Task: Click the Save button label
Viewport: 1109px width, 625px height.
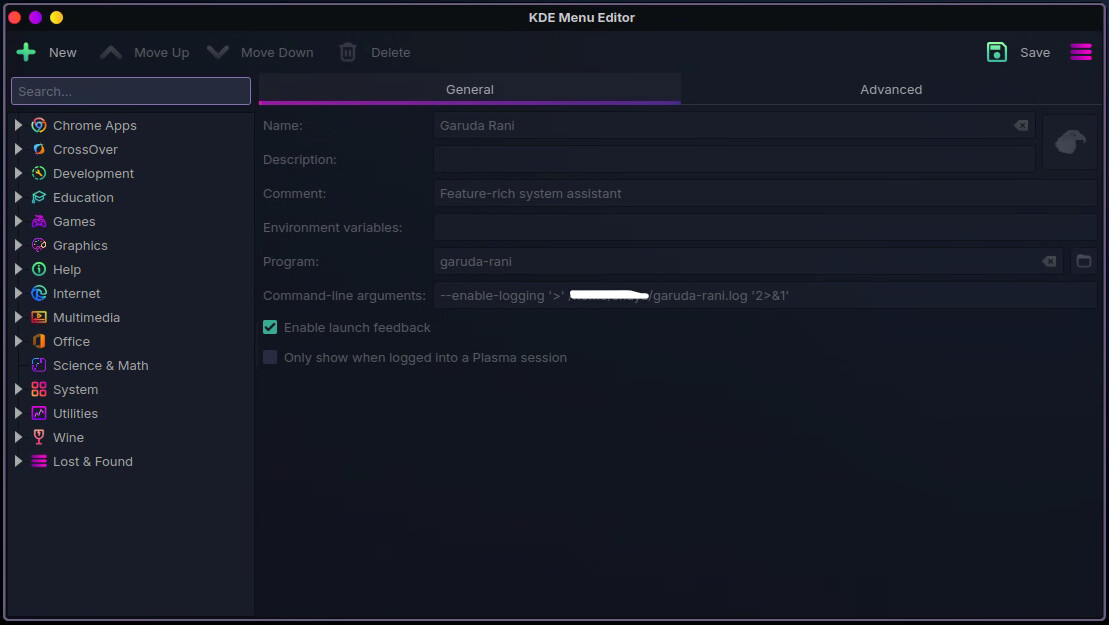Action: pos(1035,53)
